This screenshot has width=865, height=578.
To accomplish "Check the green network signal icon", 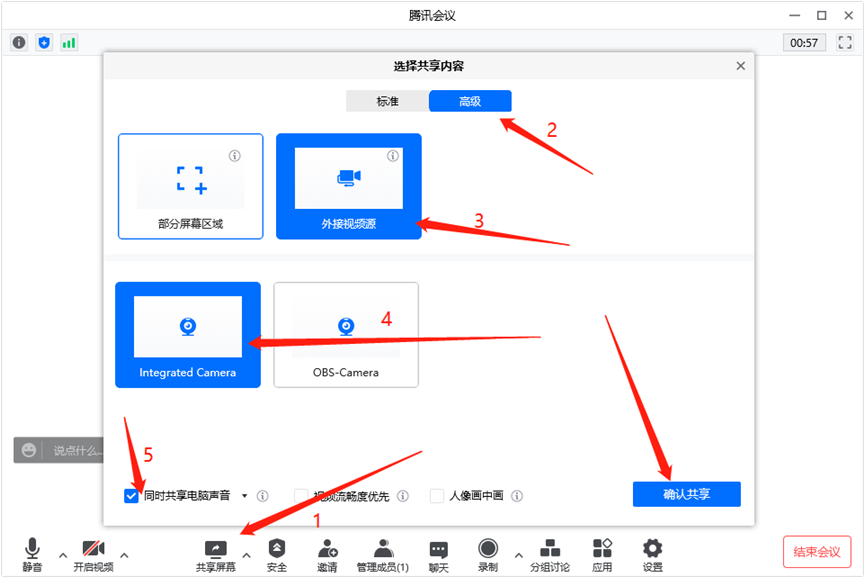I will (69, 42).
